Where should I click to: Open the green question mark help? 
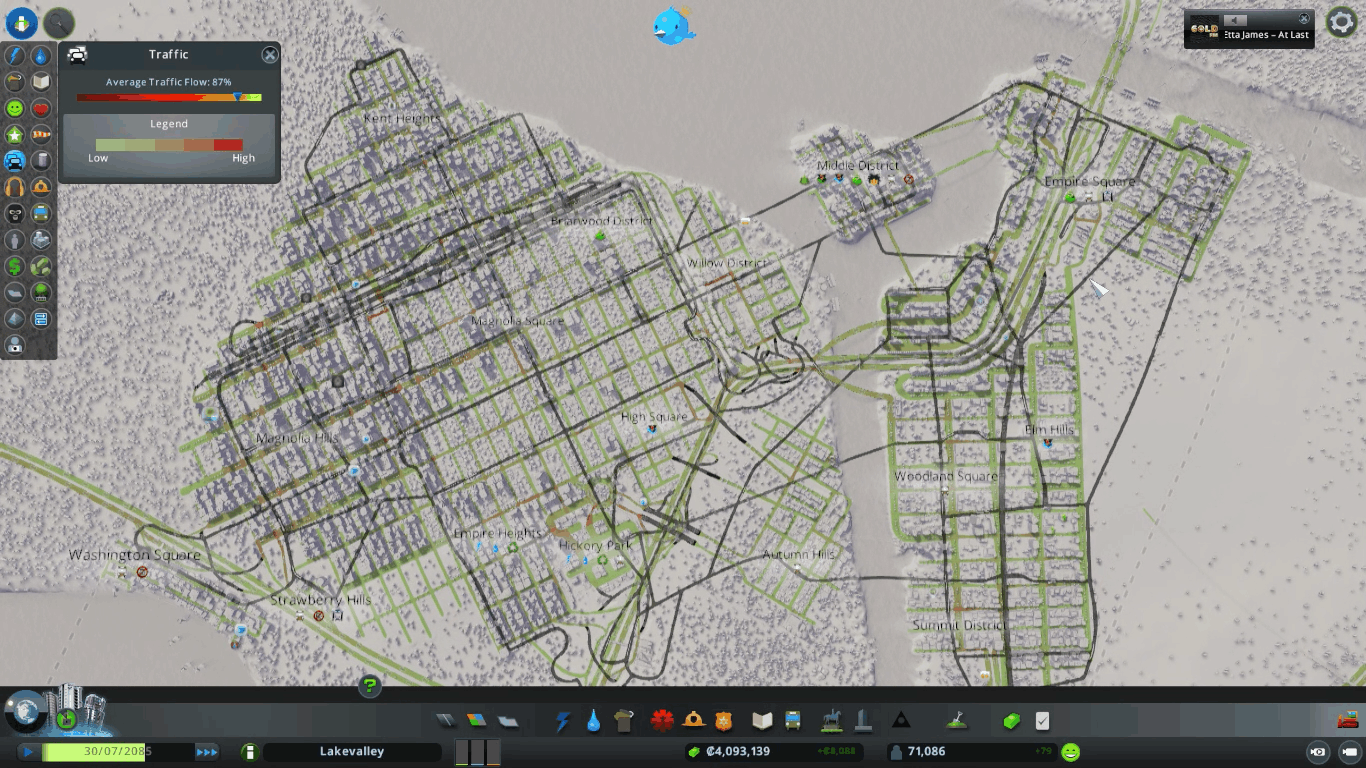click(x=370, y=685)
